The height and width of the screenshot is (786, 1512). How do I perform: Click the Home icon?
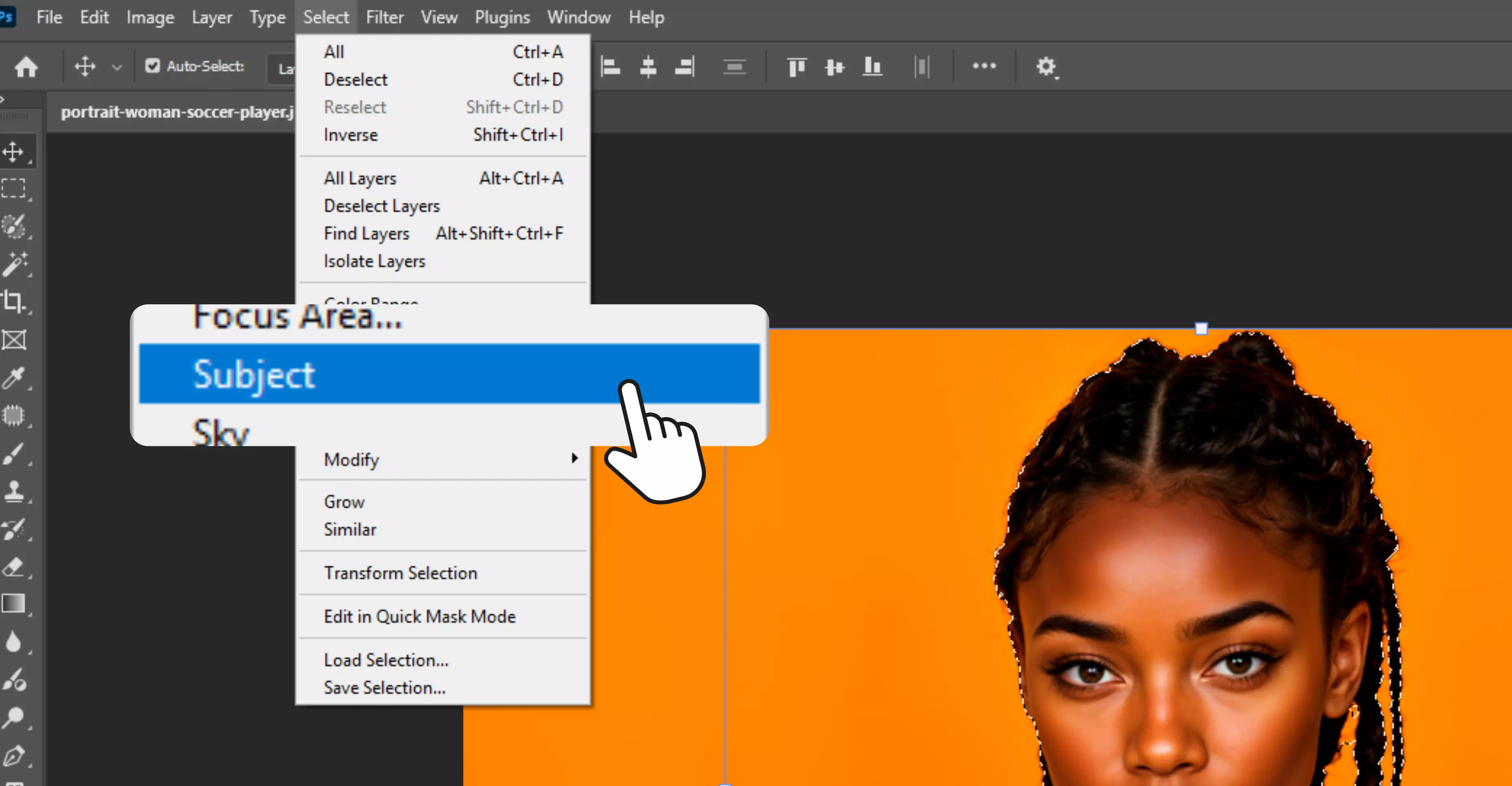26,66
